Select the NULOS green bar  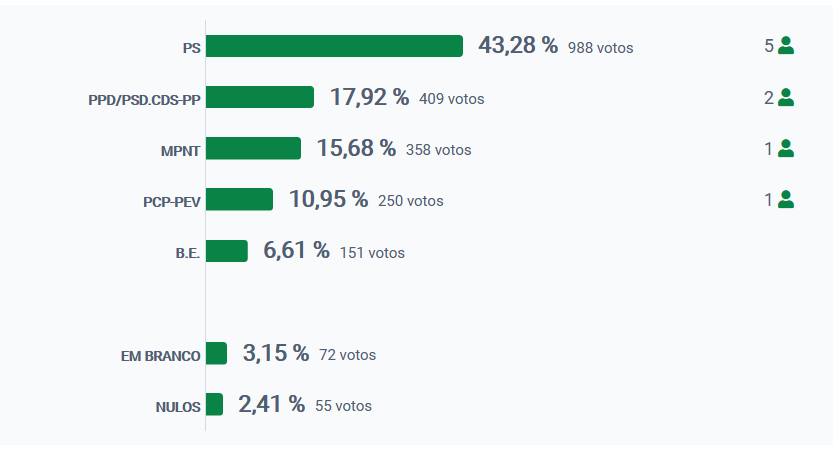point(214,404)
